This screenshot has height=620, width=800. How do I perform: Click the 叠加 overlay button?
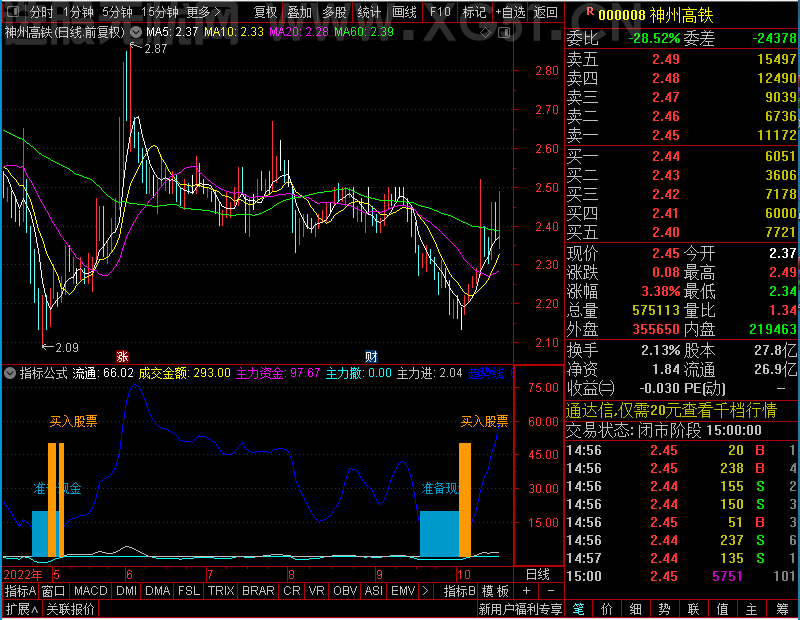pos(299,12)
